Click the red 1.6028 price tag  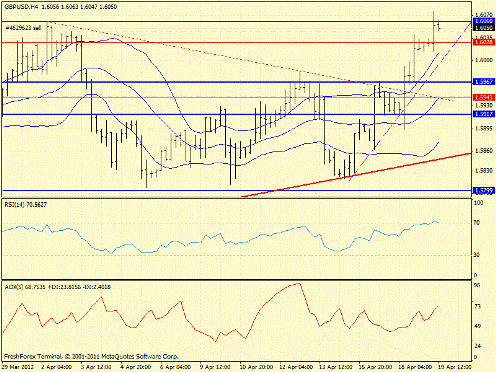[x=484, y=42]
